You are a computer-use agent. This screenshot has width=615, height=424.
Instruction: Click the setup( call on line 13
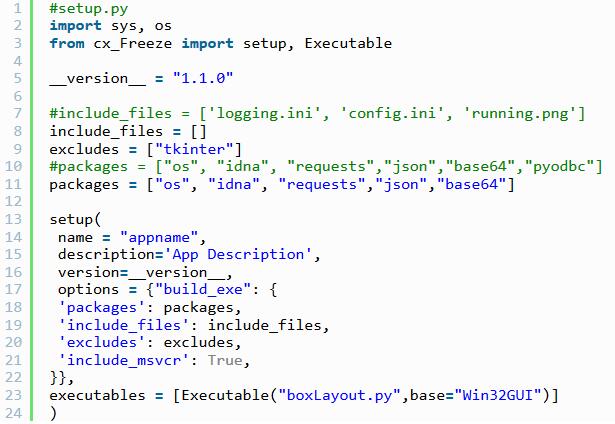75,220
